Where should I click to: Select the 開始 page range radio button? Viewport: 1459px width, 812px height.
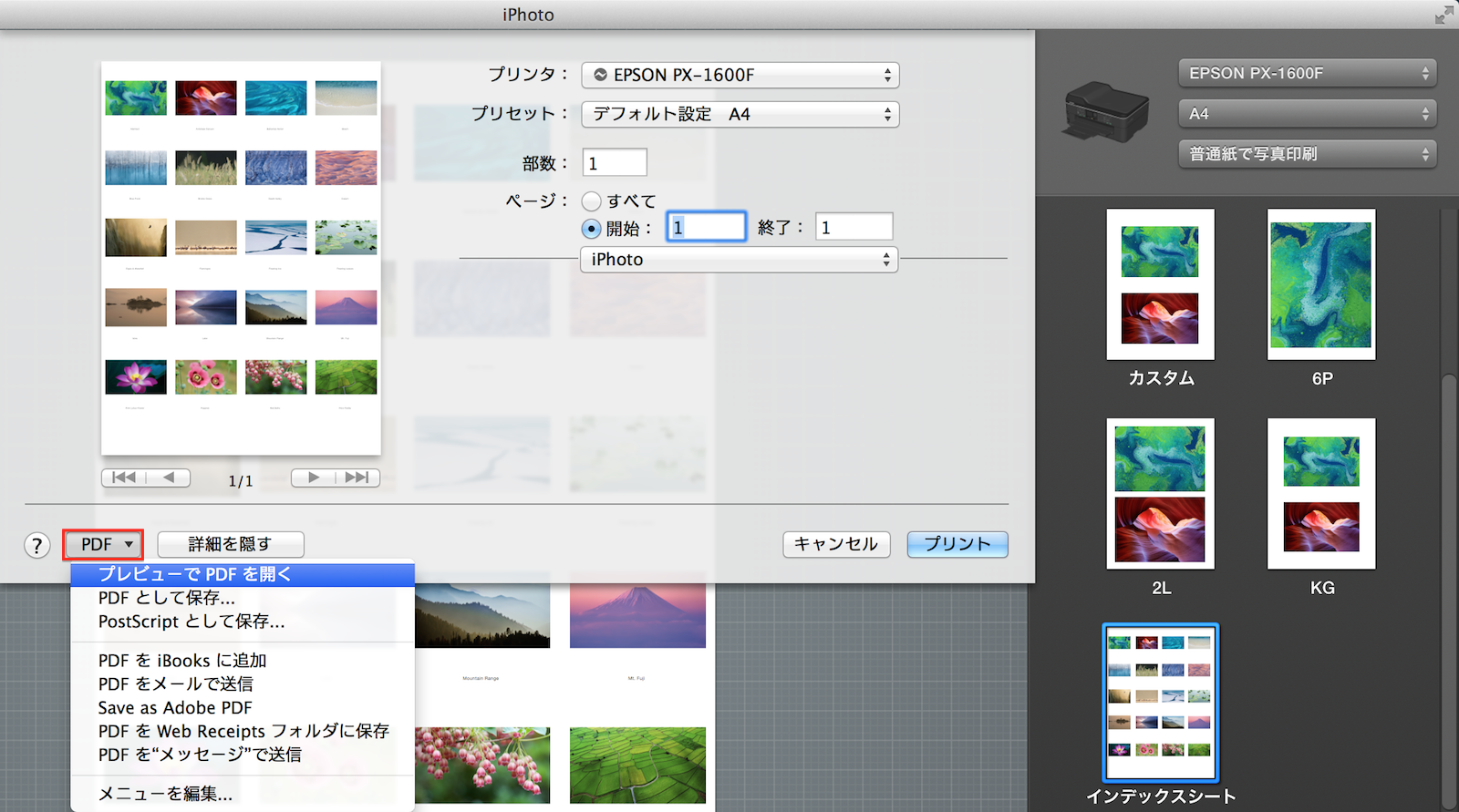click(x=592, y=229)
